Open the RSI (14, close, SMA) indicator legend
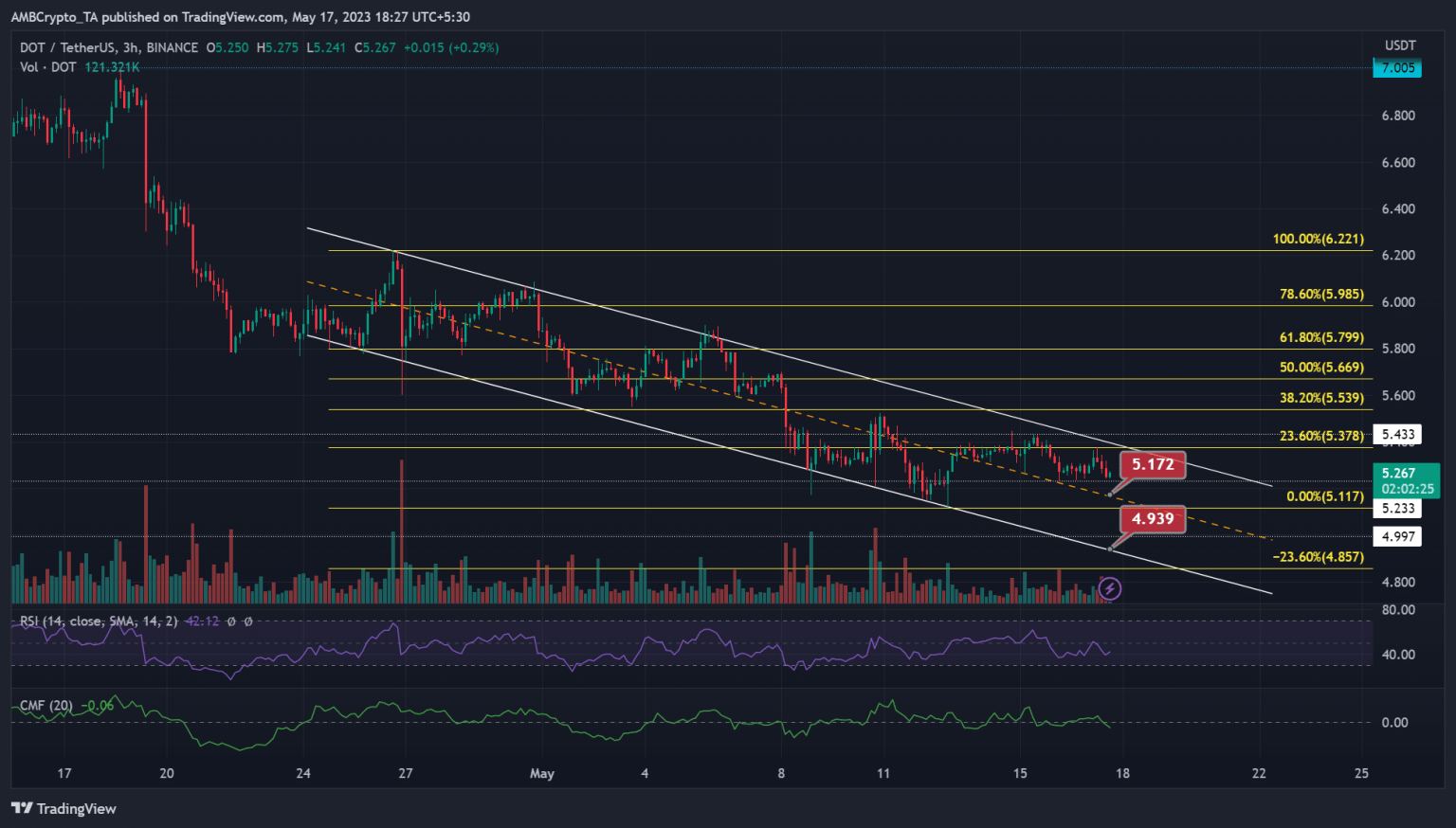Image resolution: width=1456 pixels, height=828 pixels. pyautogui.click(x=99, y=621)
